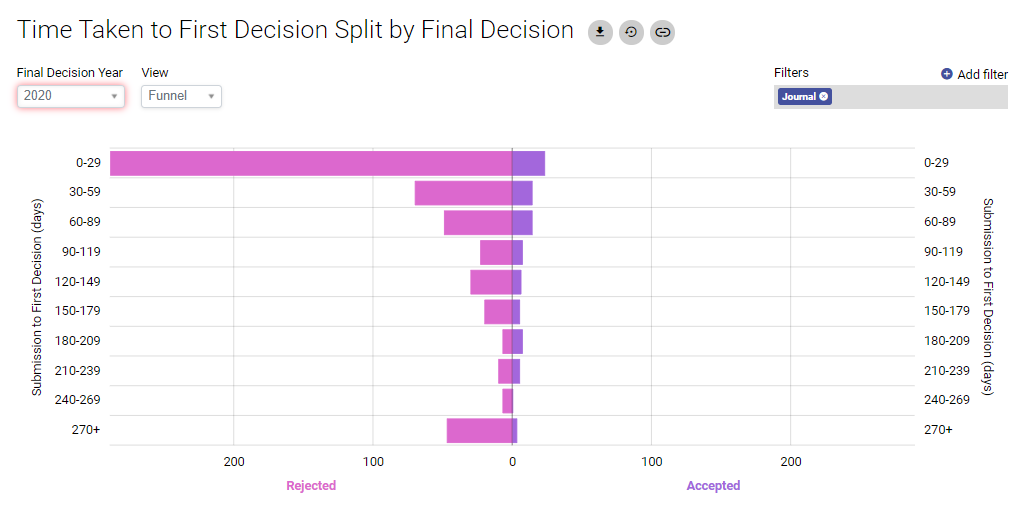Image resolution: width=1024 pixels, height=509 pixels.
Task: Select the 30-59 days Rejected bar
Action: tap(463, 193)
